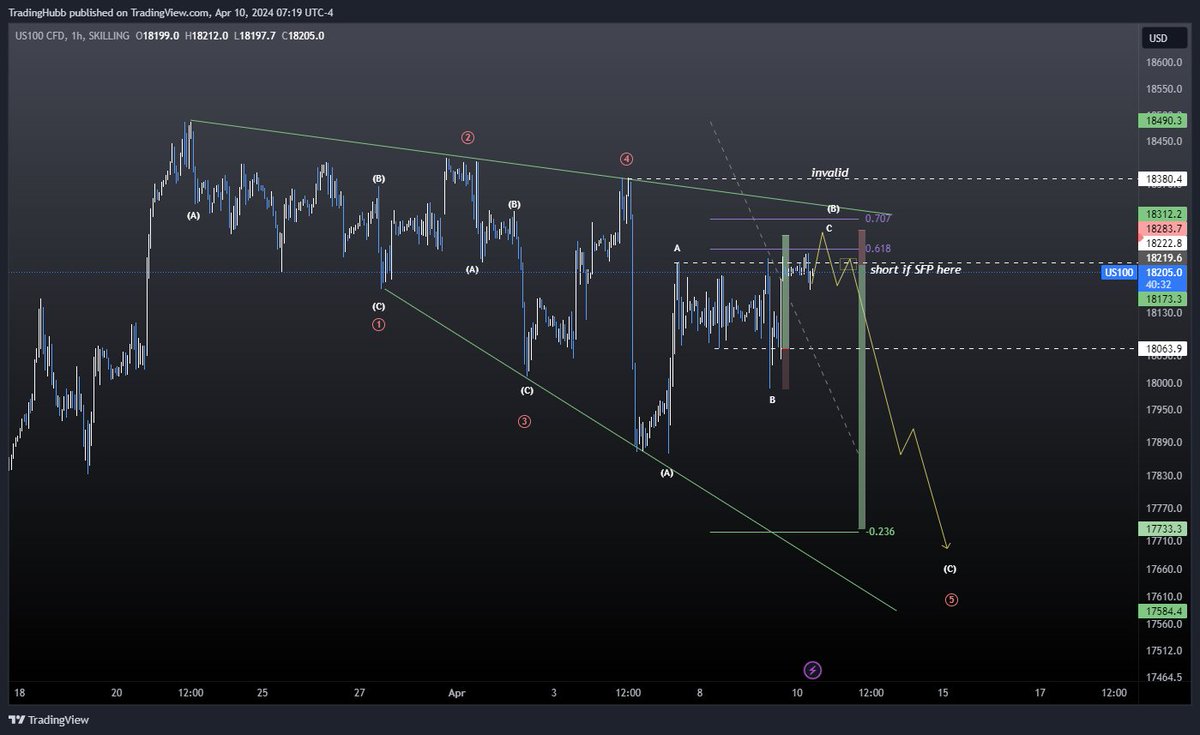Click the 18000.0 price axis tick
Screen dimensions: 1200x735
(x=1164, y=384)
